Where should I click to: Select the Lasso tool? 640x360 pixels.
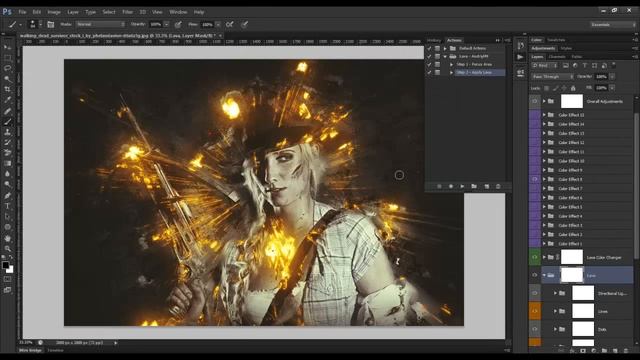pyautogui.click(x=7, y=68)
